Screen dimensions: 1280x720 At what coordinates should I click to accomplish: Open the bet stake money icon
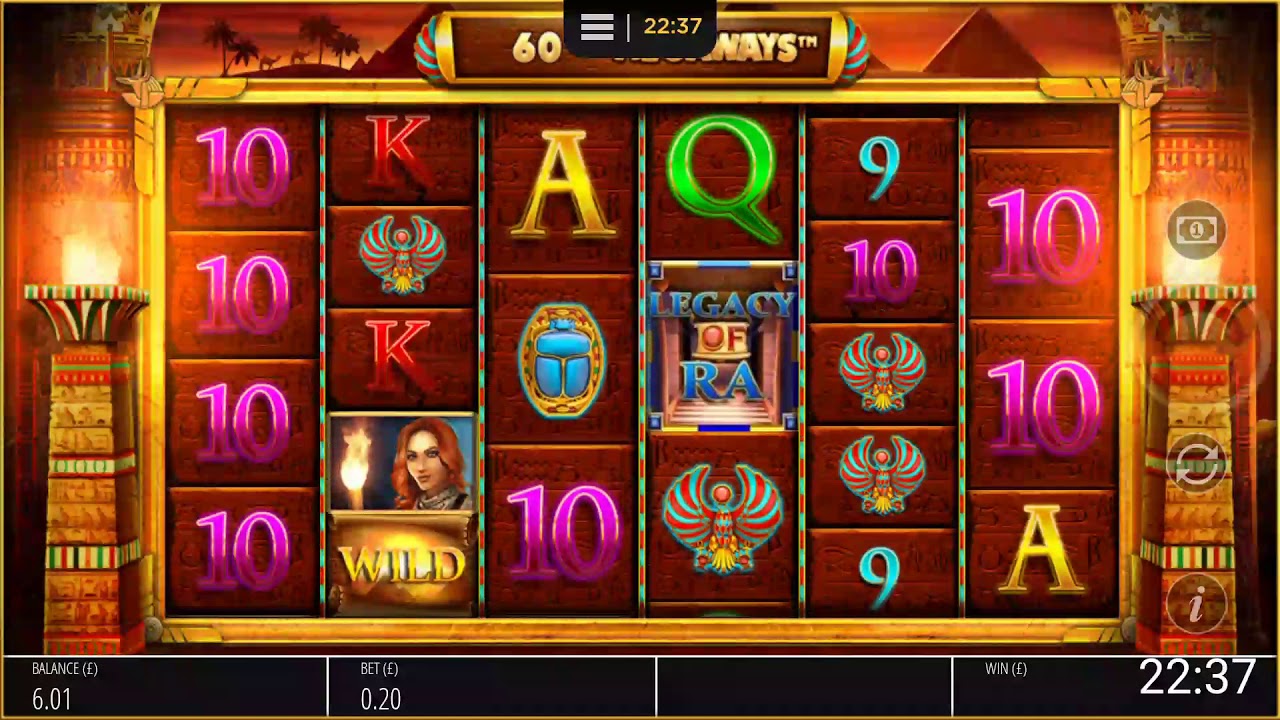coord(1197,231)
